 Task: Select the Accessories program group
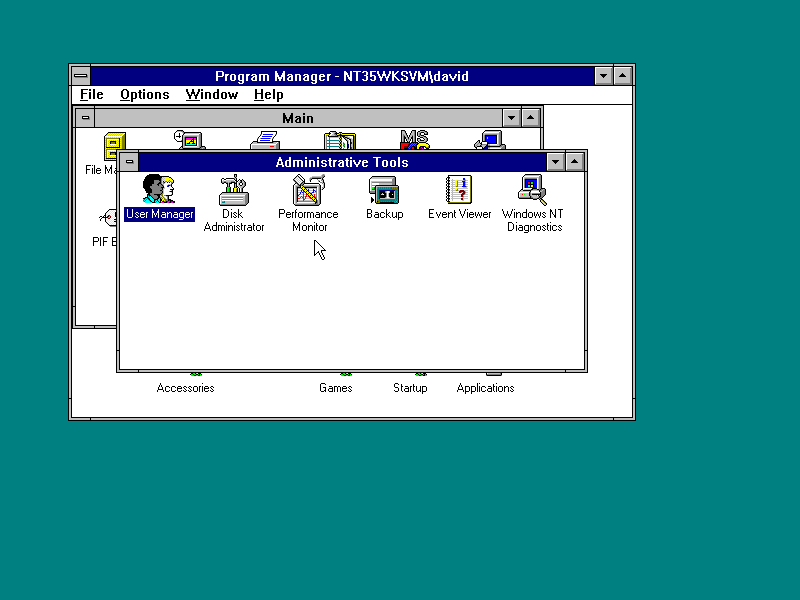point(185,388)
